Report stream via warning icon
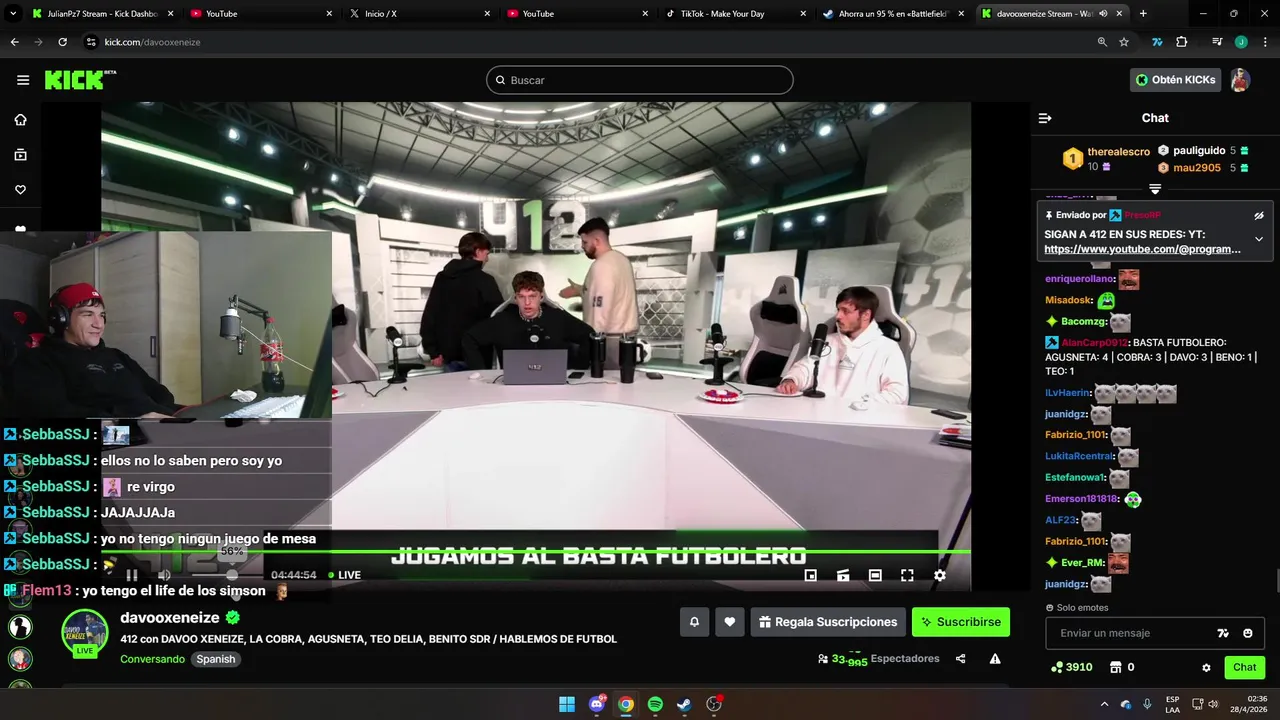The height and width of the screenshot is (720, 1280). 995,659
